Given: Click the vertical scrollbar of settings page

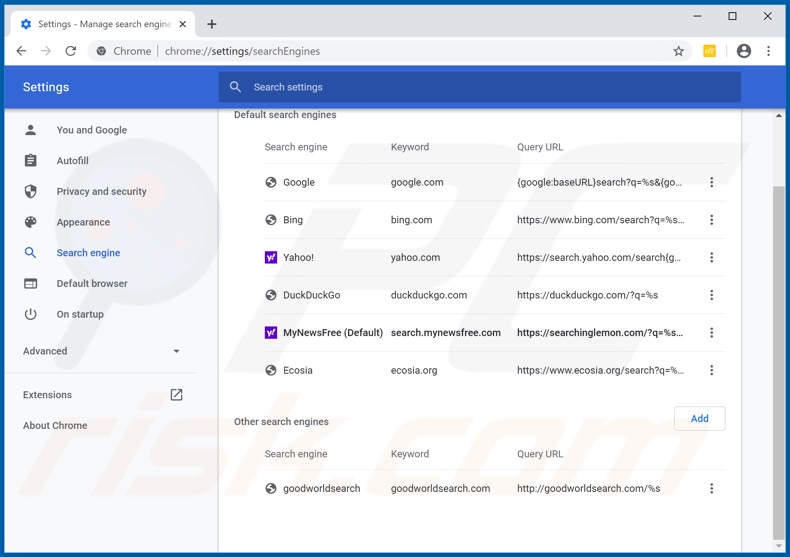Looking at the screenshot, I should point(779,360).
